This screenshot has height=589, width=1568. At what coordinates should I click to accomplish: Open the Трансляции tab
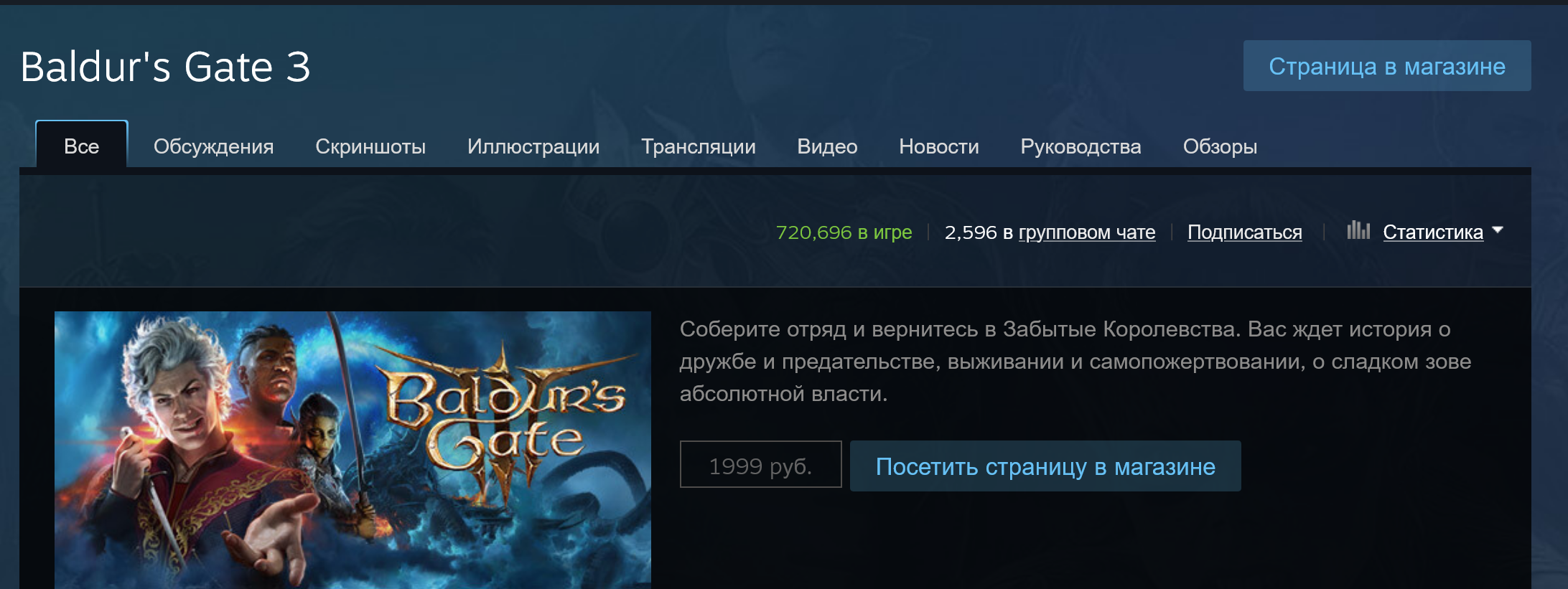[x=699, y=146]
